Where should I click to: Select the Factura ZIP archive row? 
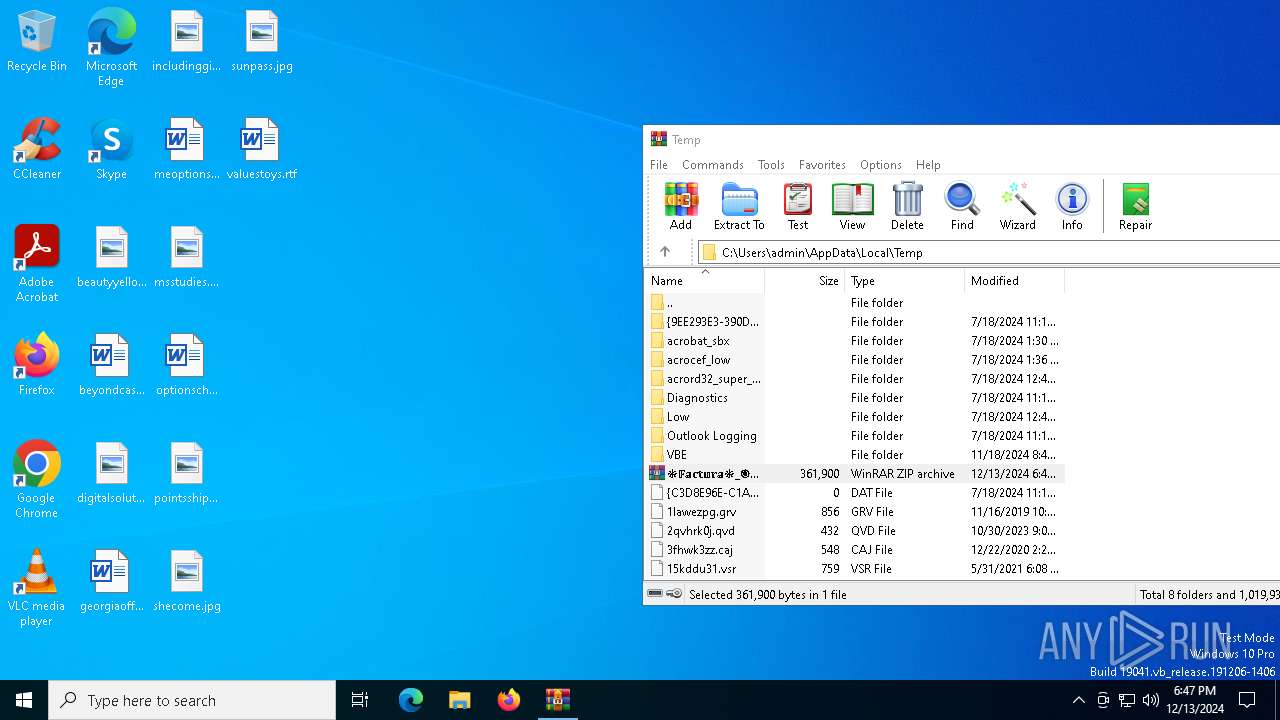coord(855,473)
